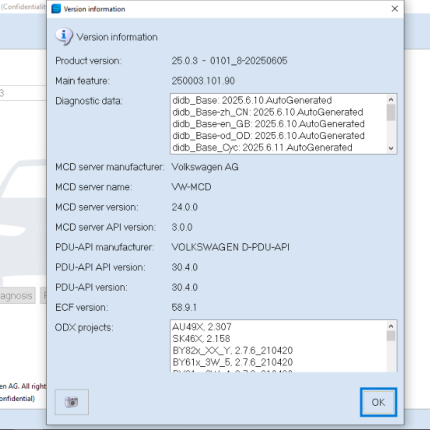This screenshot has width=430, height=430.
Task: Click the VOLKSWAGEN D-PDU-API value
Action: (x=230, y=247)
